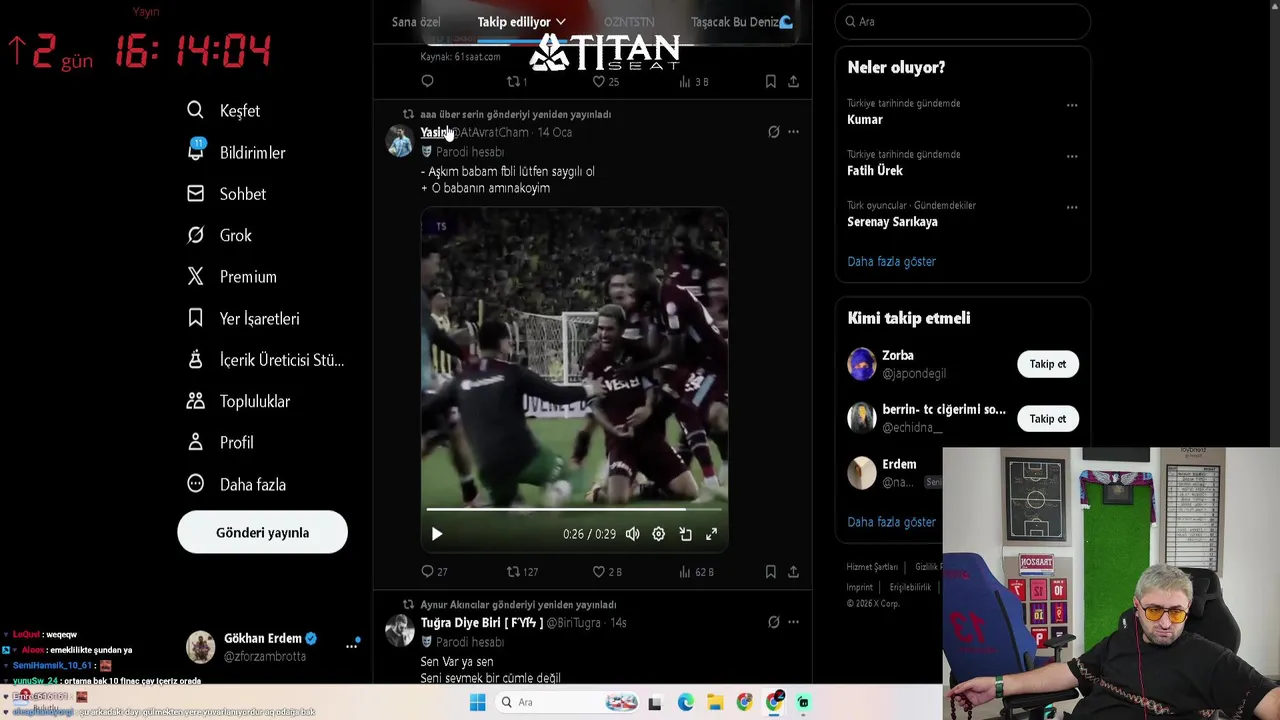
Task: Click Gönderi yayınla button
Action: [263, 533]
